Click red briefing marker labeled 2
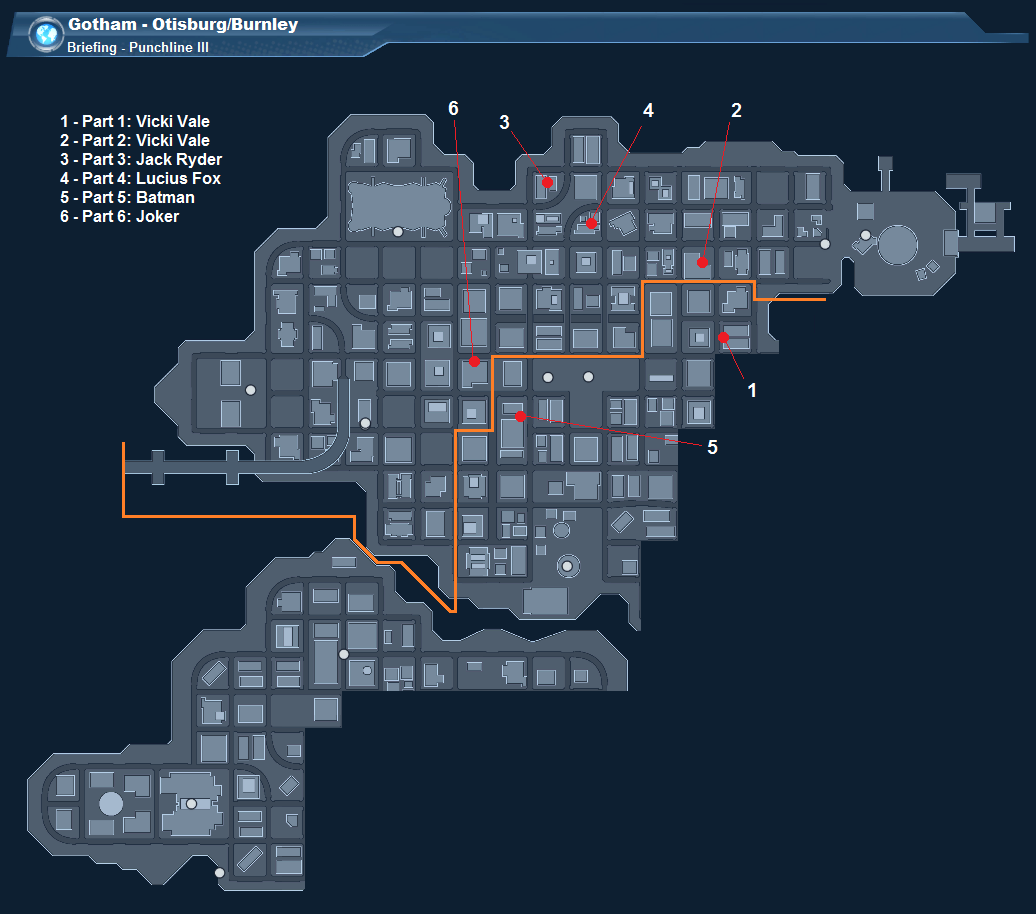The image size is (1036, 914). coord(702,263)
